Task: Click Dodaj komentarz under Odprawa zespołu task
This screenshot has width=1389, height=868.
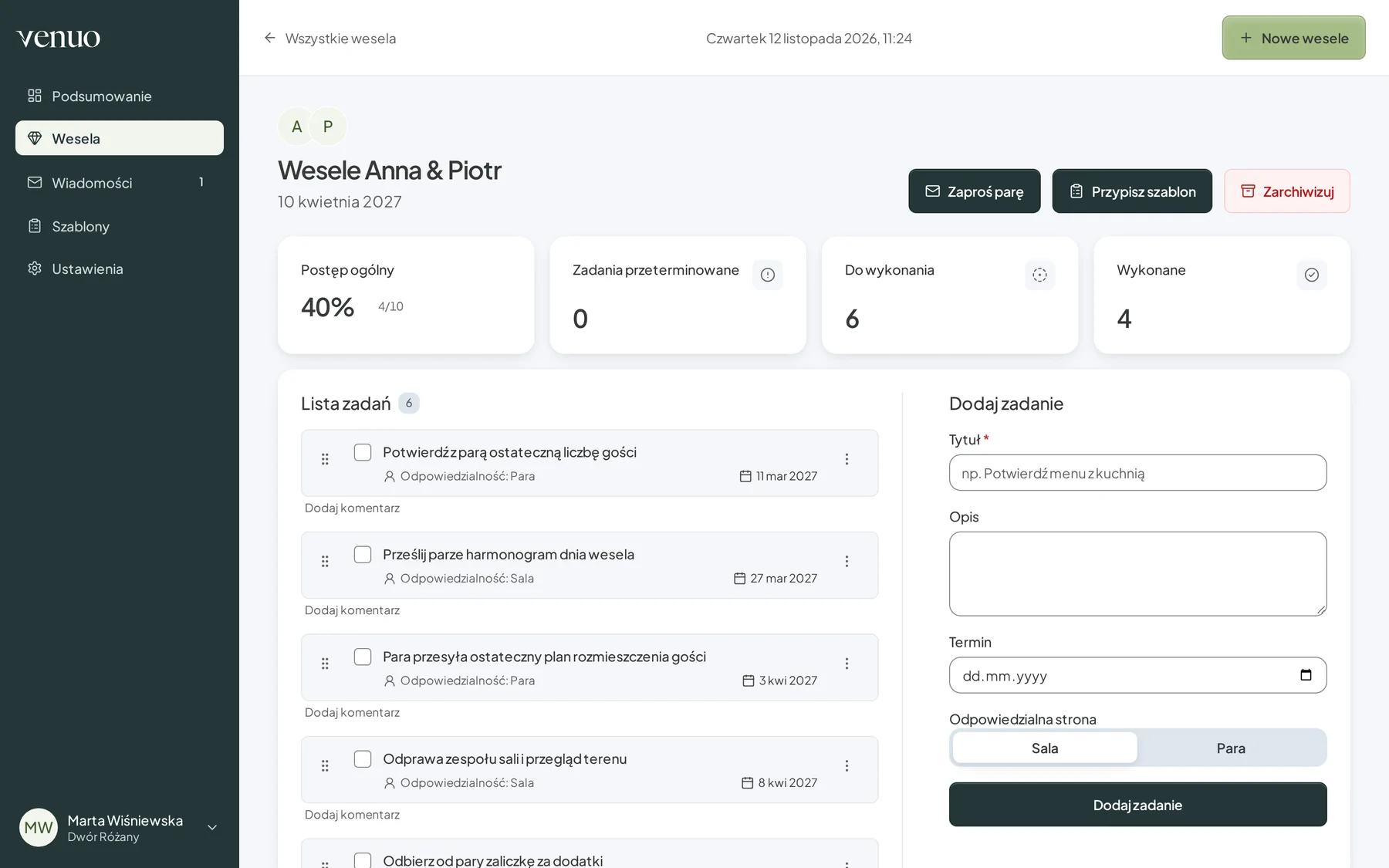Action: [x=352, y=814]
